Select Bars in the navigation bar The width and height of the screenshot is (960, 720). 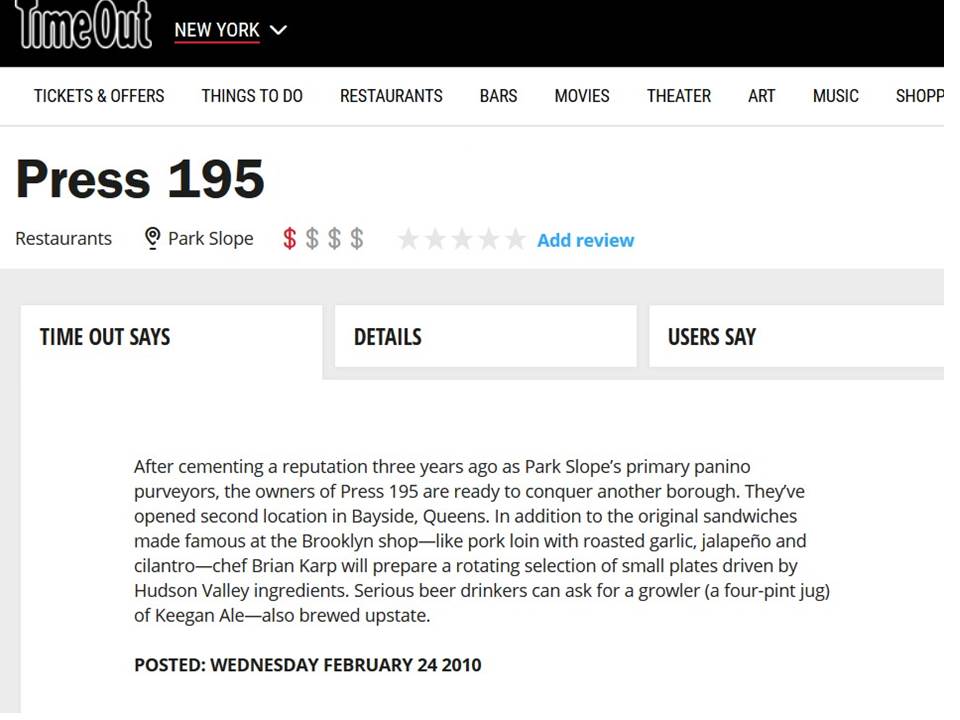pyautogui.click(x=498, y=96)
